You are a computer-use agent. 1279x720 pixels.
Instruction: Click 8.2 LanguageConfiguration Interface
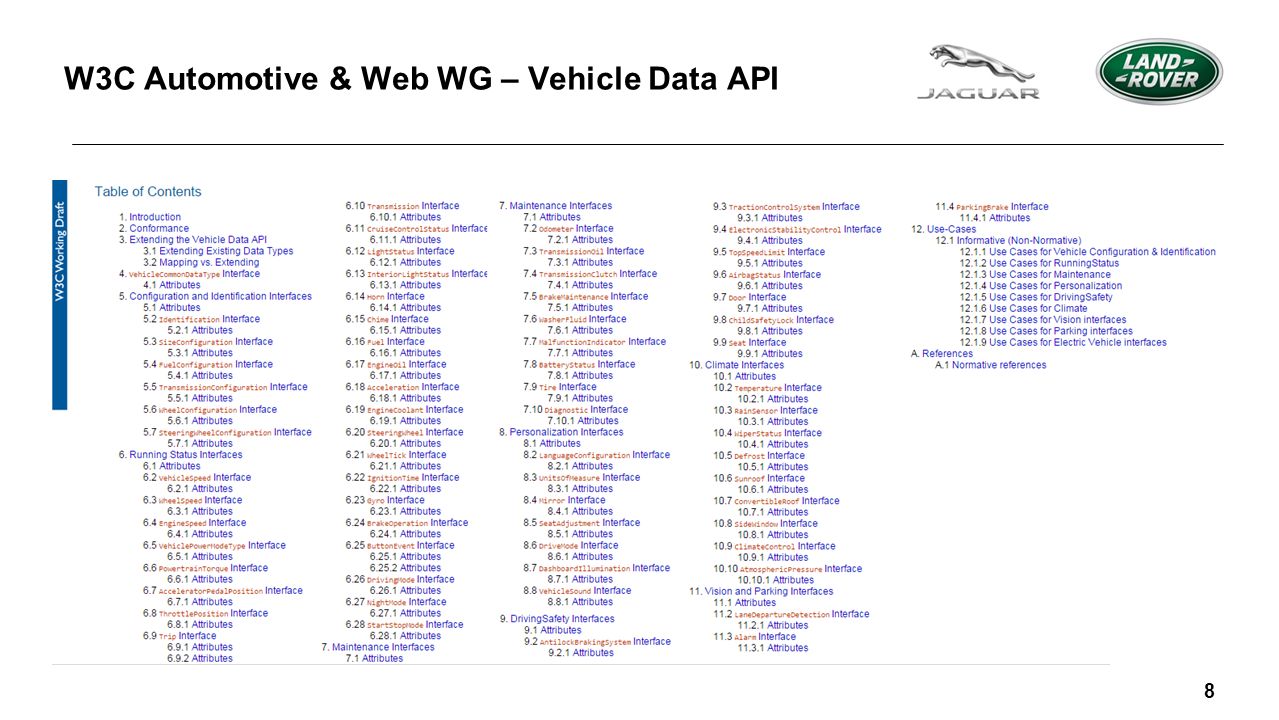coord(596,455)
